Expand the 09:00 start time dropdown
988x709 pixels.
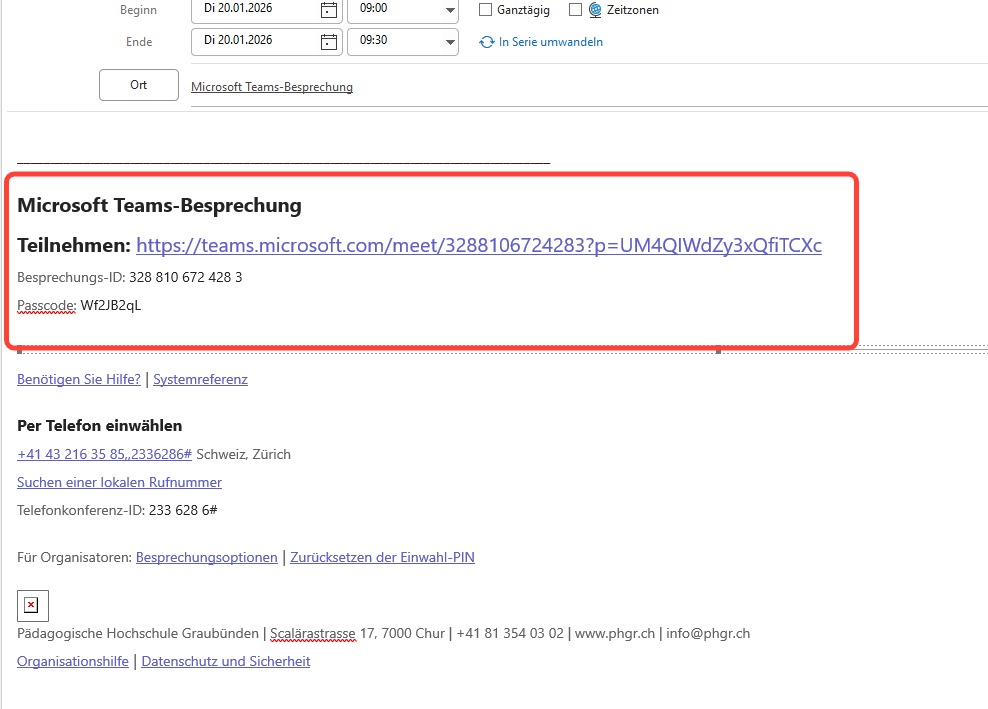point(450,9)
